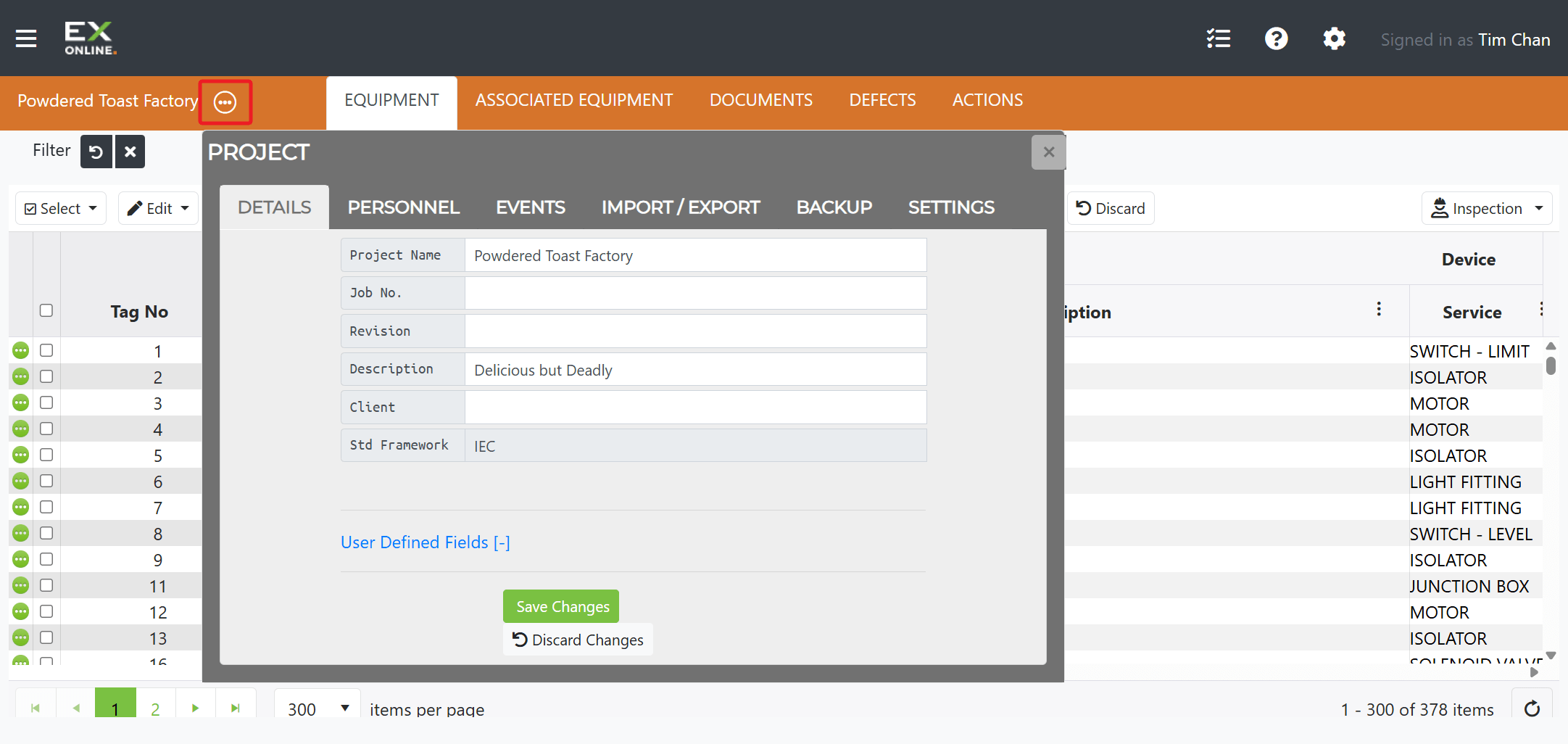Viewport: 1568px width, 744px height.
Task: Toggle the select-all header checkbox
Action: pos(46,310)
